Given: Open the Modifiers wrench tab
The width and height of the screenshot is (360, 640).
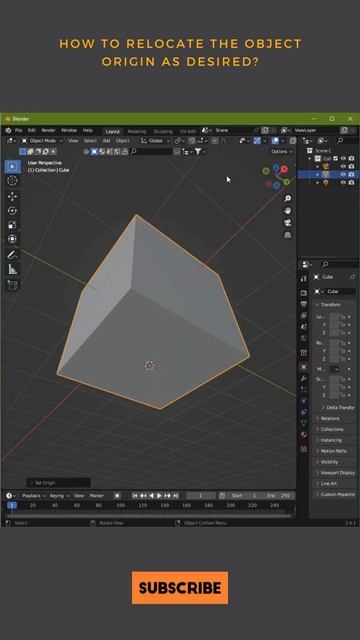Looking at the screenshot, I should (304, 378).
